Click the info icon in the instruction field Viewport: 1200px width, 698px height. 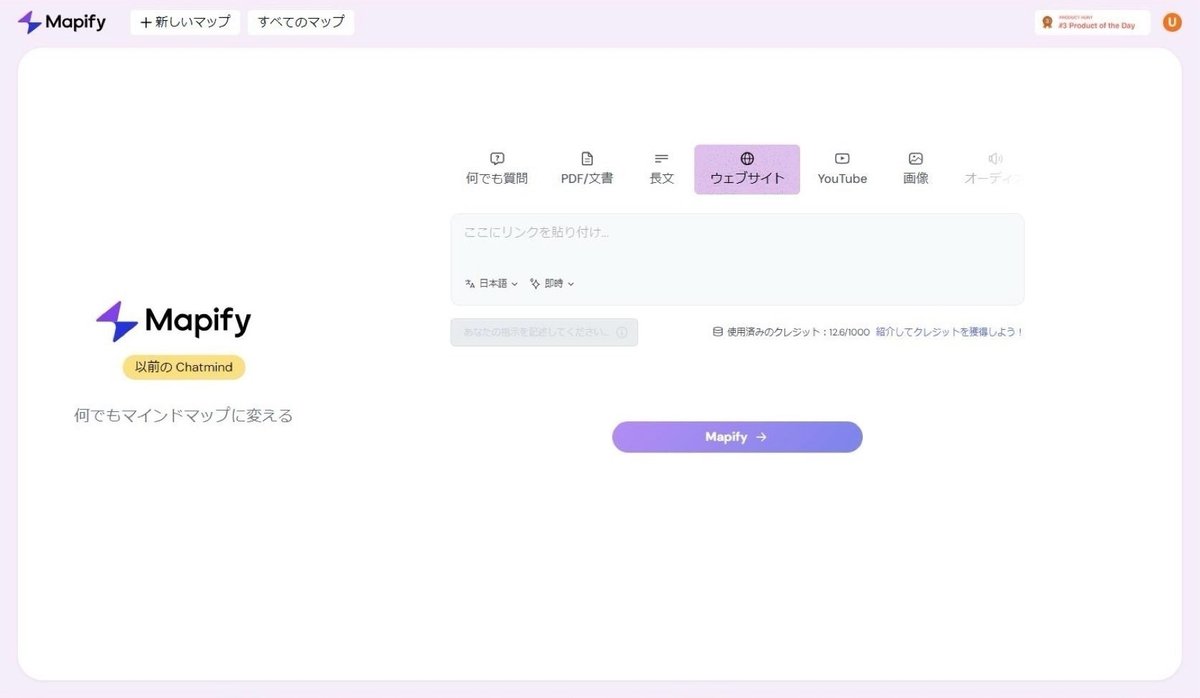[622, 332]
